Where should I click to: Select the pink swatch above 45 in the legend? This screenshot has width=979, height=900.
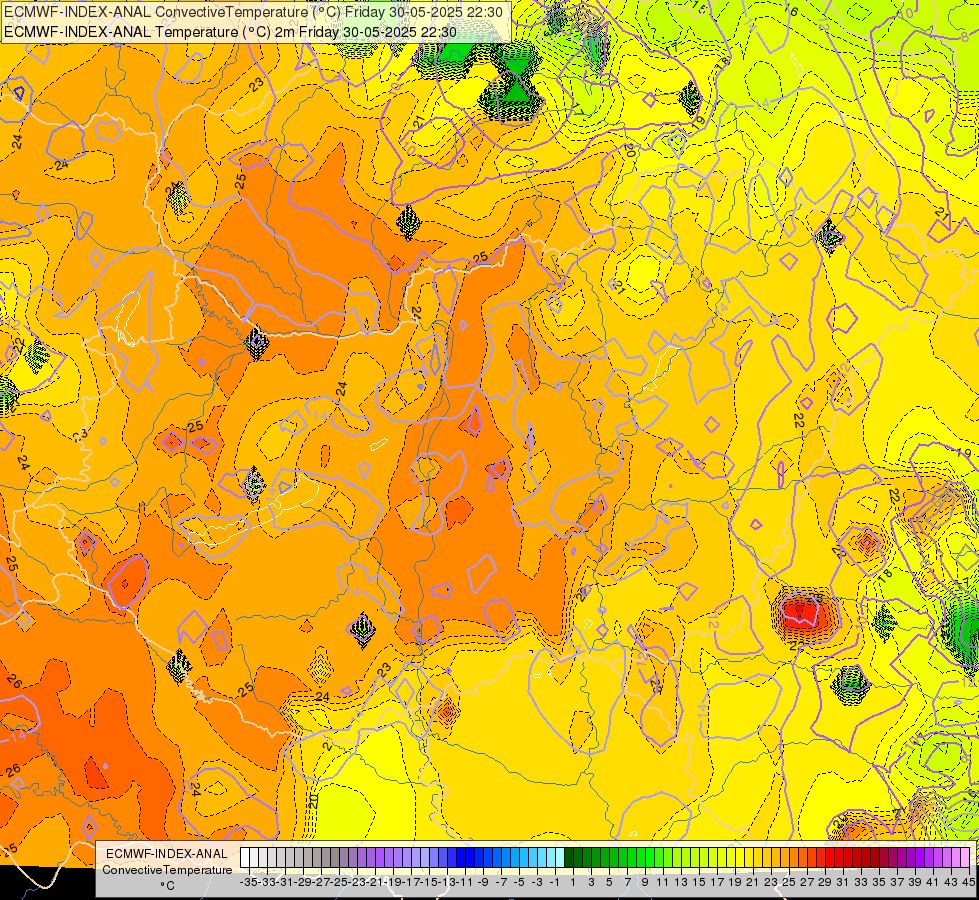[965, 858]
